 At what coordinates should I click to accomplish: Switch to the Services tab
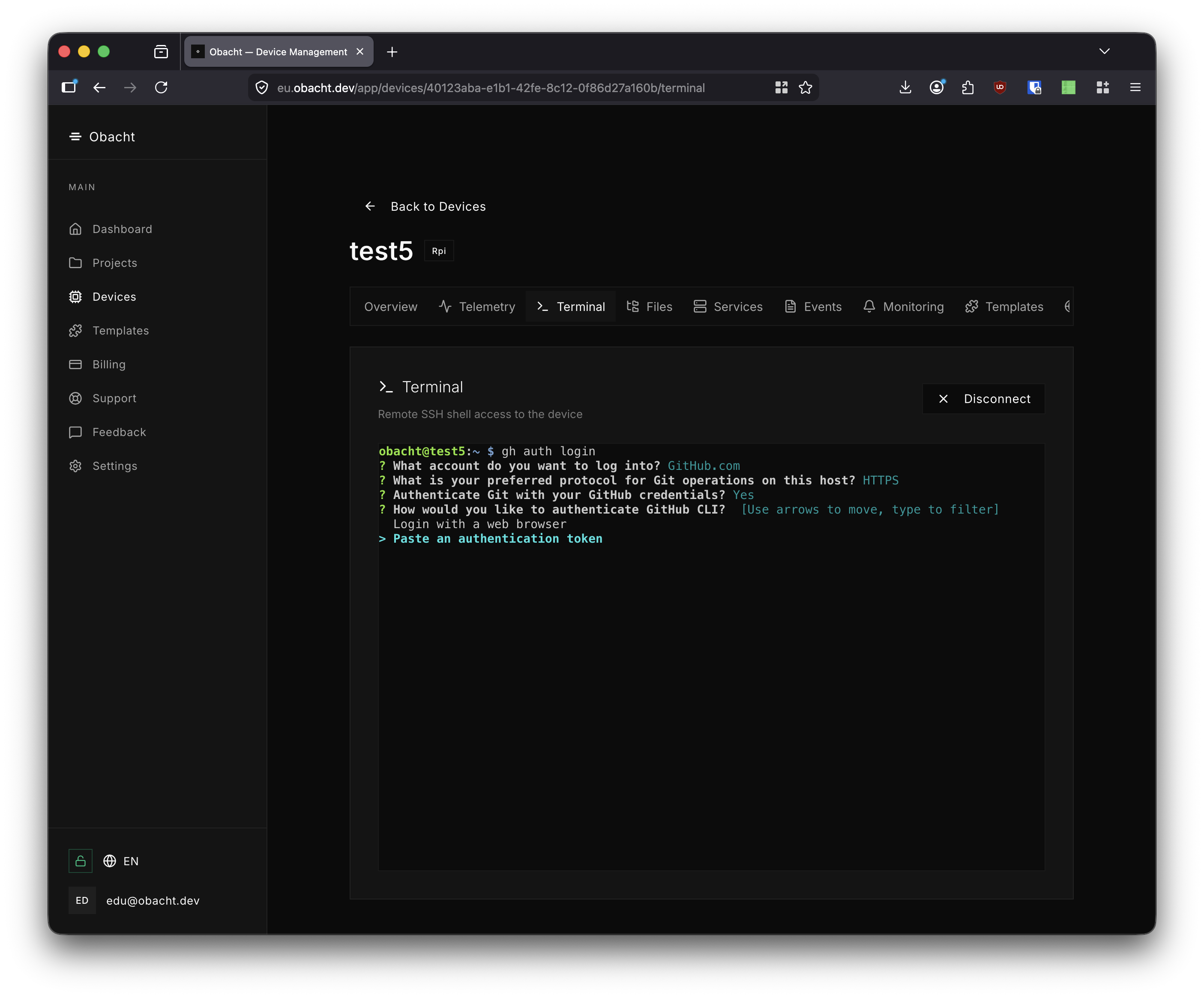tap(728, 307)
